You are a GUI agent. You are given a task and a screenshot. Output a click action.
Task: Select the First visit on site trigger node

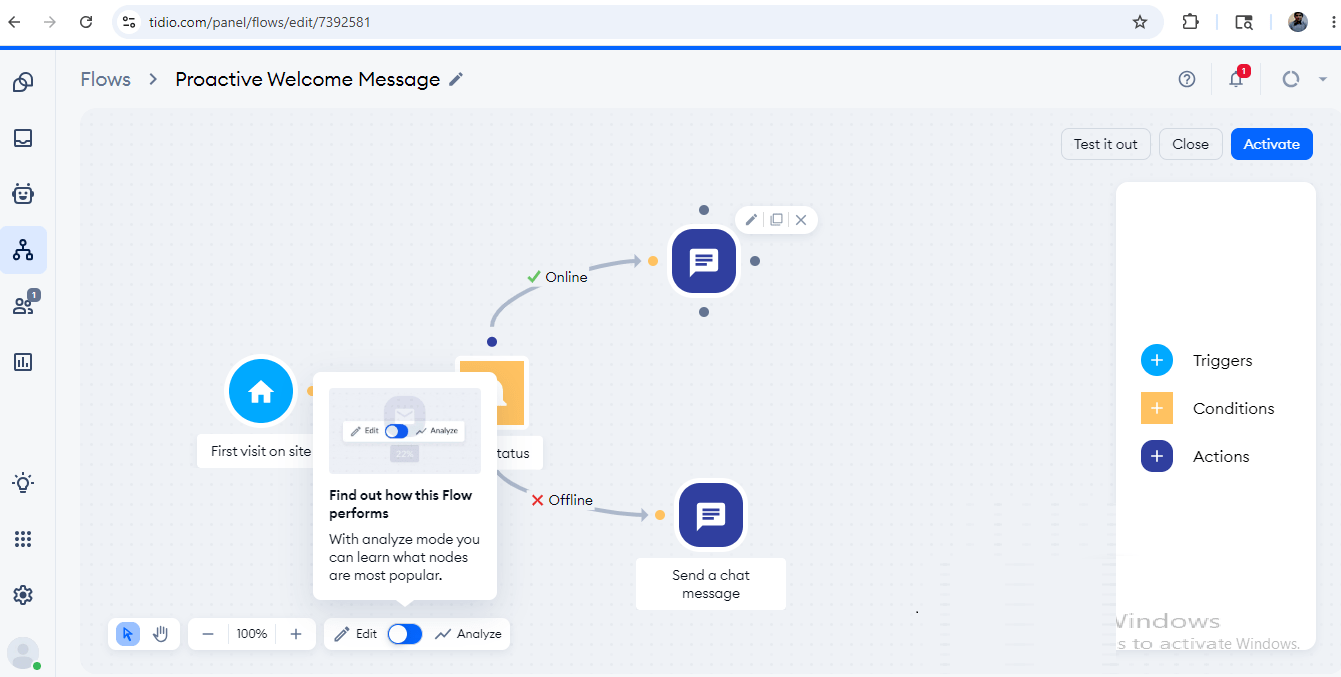pos(261,391)
